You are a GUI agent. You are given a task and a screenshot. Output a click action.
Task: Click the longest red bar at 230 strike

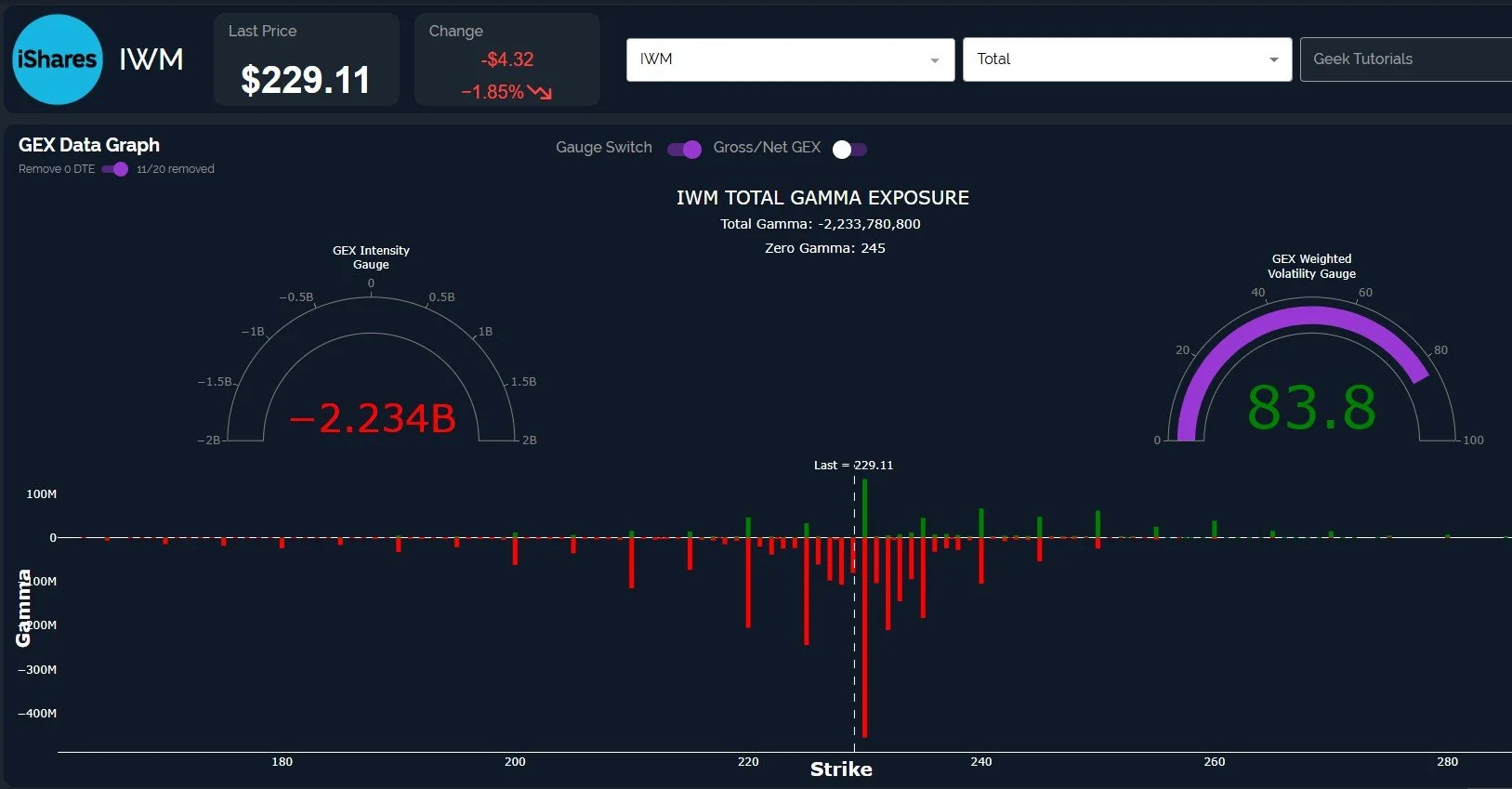tap(865, 638)
